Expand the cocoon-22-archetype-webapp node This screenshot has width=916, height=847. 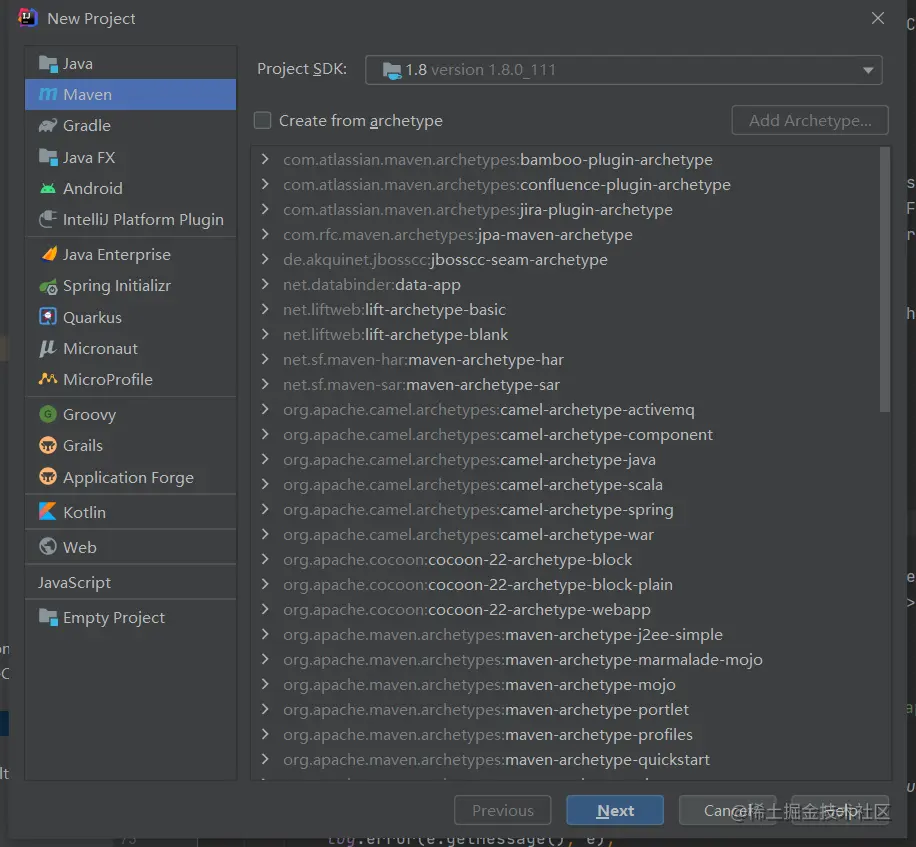(265, 609)
